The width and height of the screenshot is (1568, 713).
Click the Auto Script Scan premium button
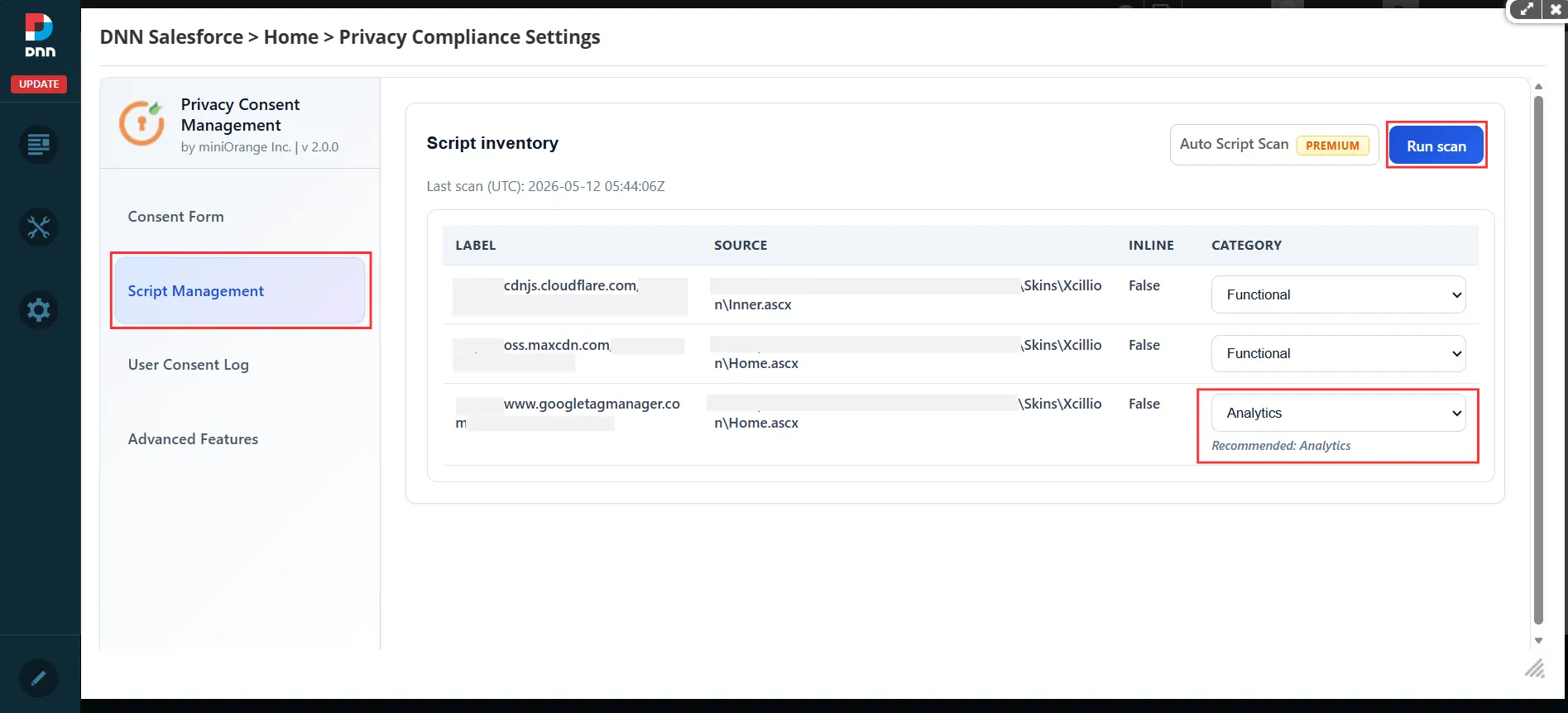tap(1273, 145)
